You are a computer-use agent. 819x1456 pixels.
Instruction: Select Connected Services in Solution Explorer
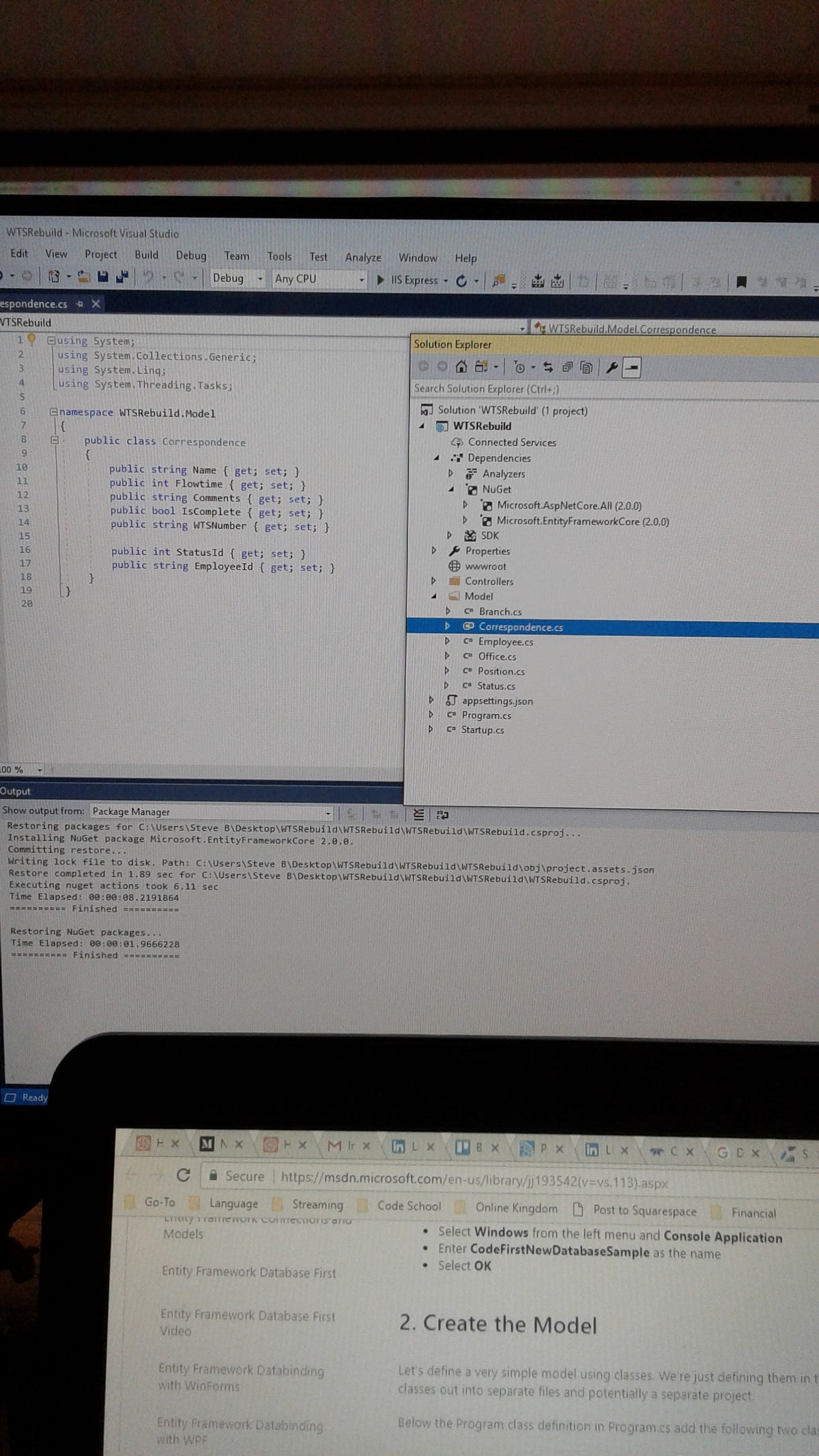512,442
